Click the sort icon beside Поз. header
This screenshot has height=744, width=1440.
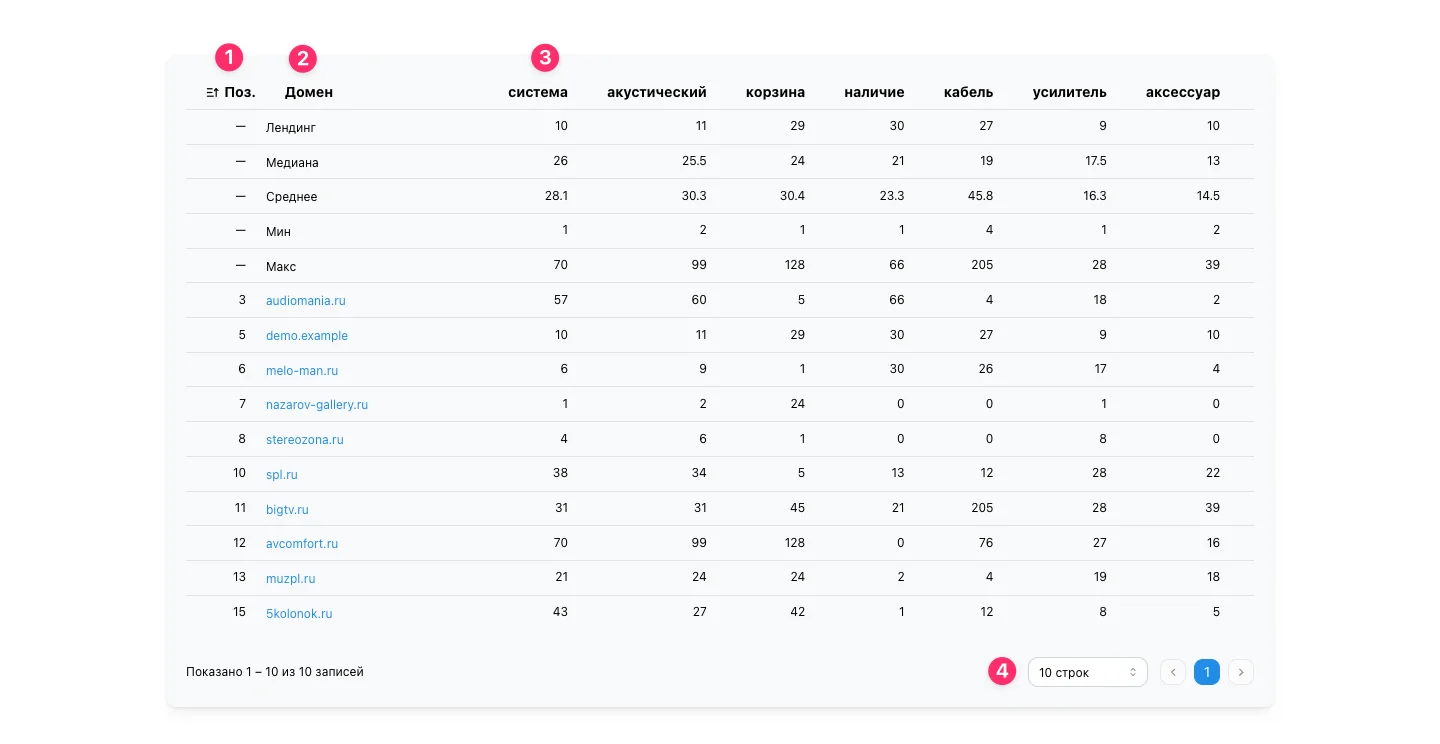(x=212, y=92)
